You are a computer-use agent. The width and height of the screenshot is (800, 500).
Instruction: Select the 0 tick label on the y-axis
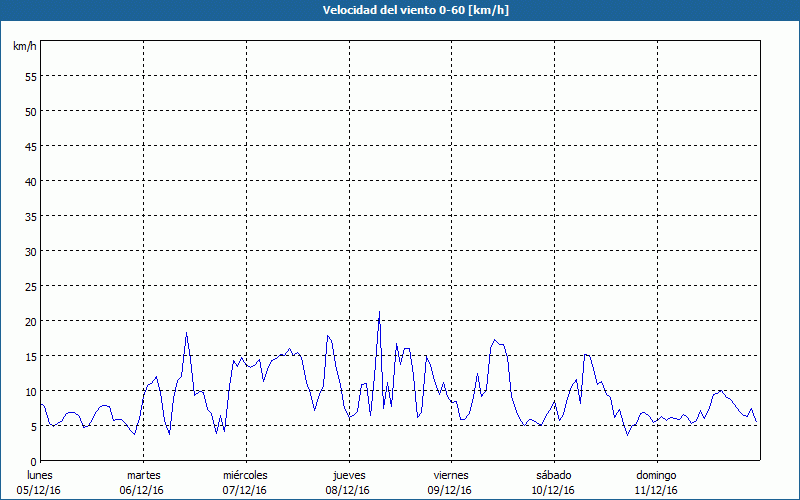pyautogui.click(x=33, y=461)
